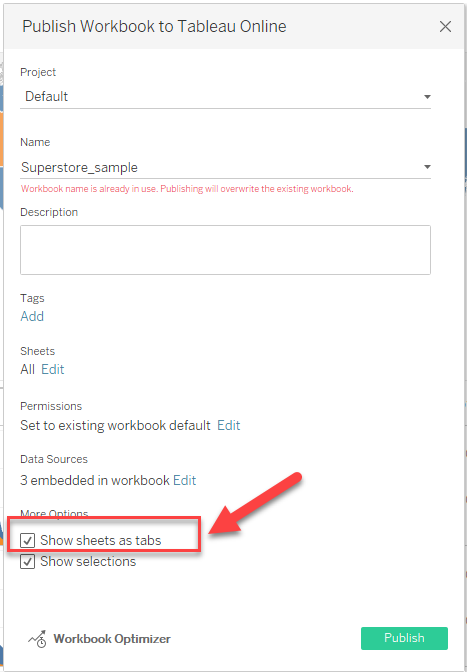Click the Show sheets as tabs label
Viewport: 467px width, 672px height.
(x=101, y=541)
